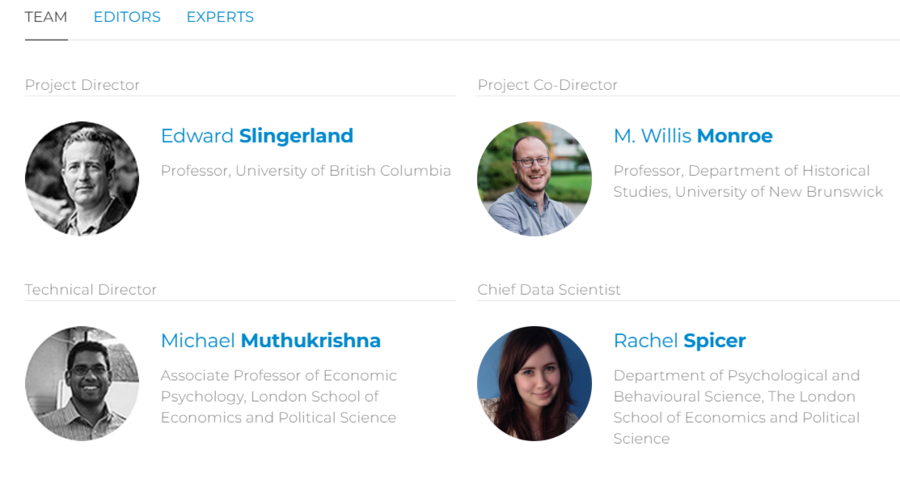Click the Project Co-Director section heading
900x484 pixels.
point(547,85)
